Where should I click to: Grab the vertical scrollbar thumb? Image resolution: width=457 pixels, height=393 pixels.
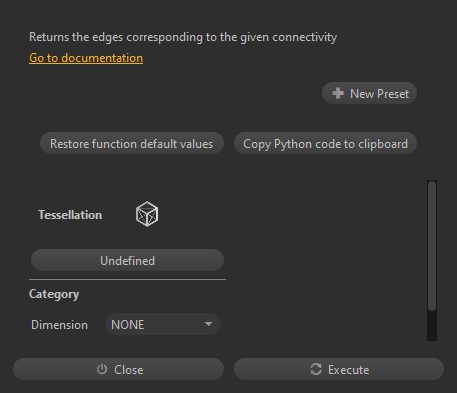(432, 246)
